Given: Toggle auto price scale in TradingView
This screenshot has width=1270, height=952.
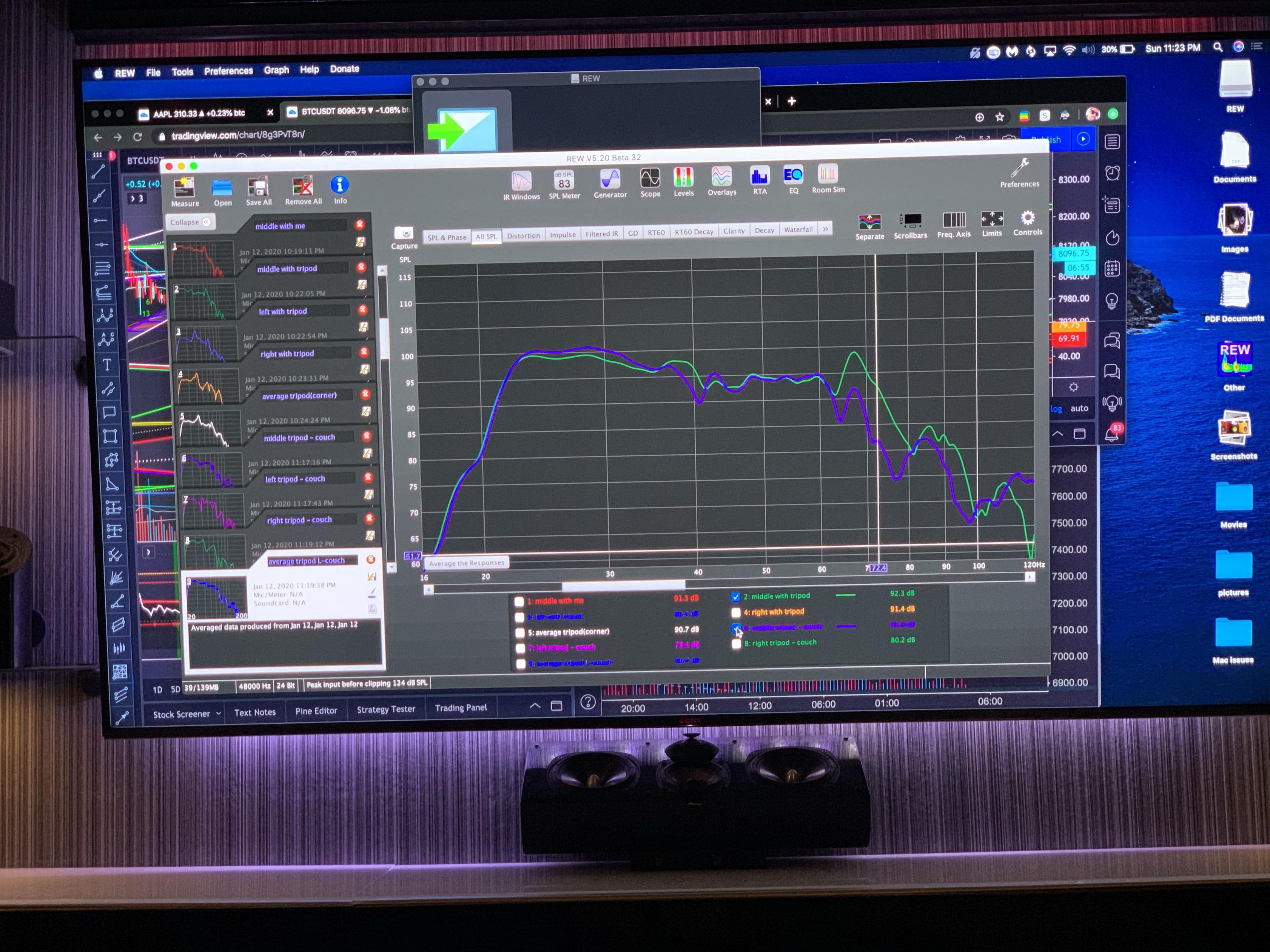Looking at the screenshot, I should pyautogui.click(x=1079, y=408).
